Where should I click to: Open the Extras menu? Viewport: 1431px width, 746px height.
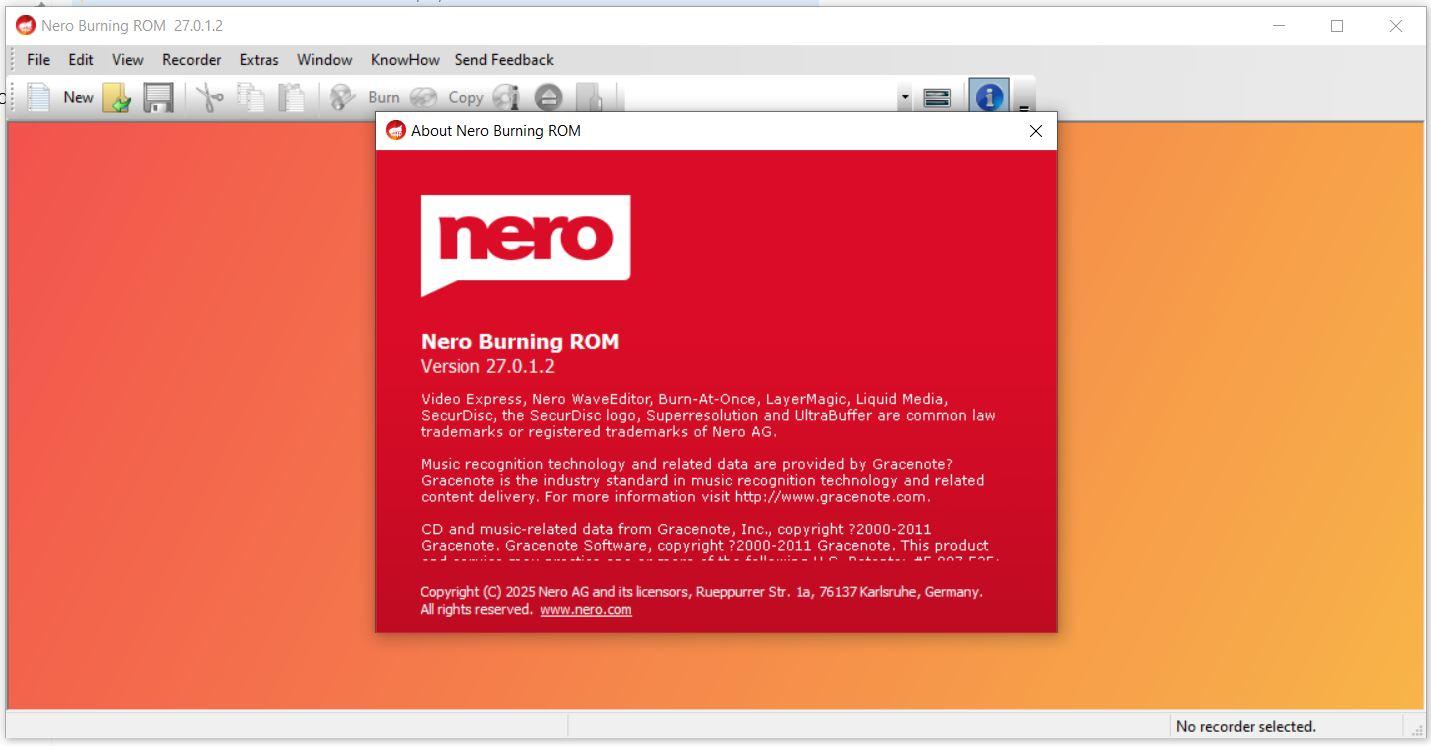coord(259,60)
